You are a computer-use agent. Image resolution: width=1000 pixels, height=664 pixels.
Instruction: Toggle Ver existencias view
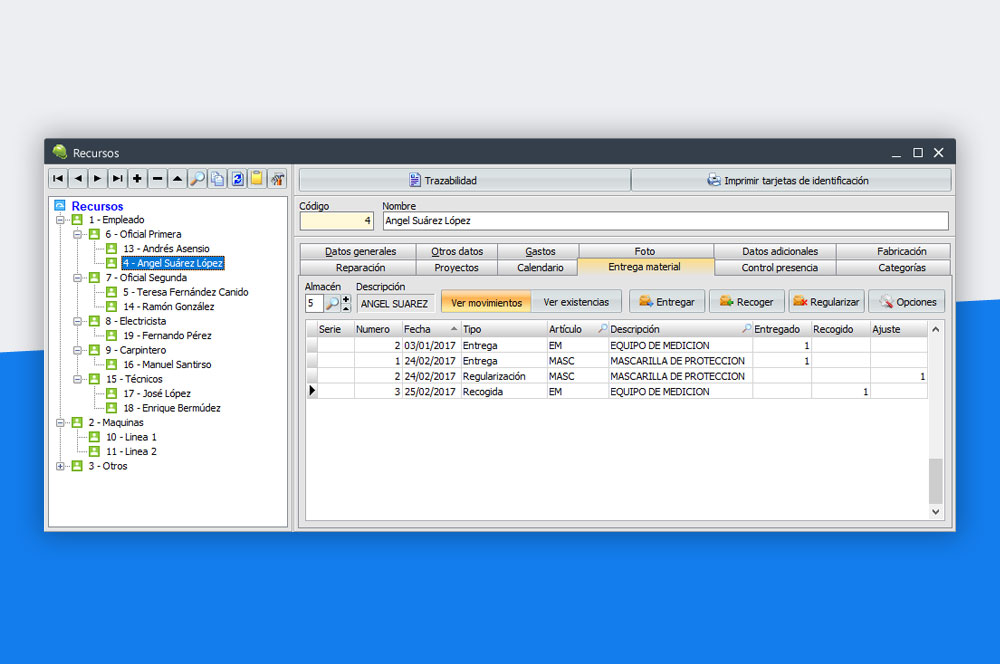576,302
